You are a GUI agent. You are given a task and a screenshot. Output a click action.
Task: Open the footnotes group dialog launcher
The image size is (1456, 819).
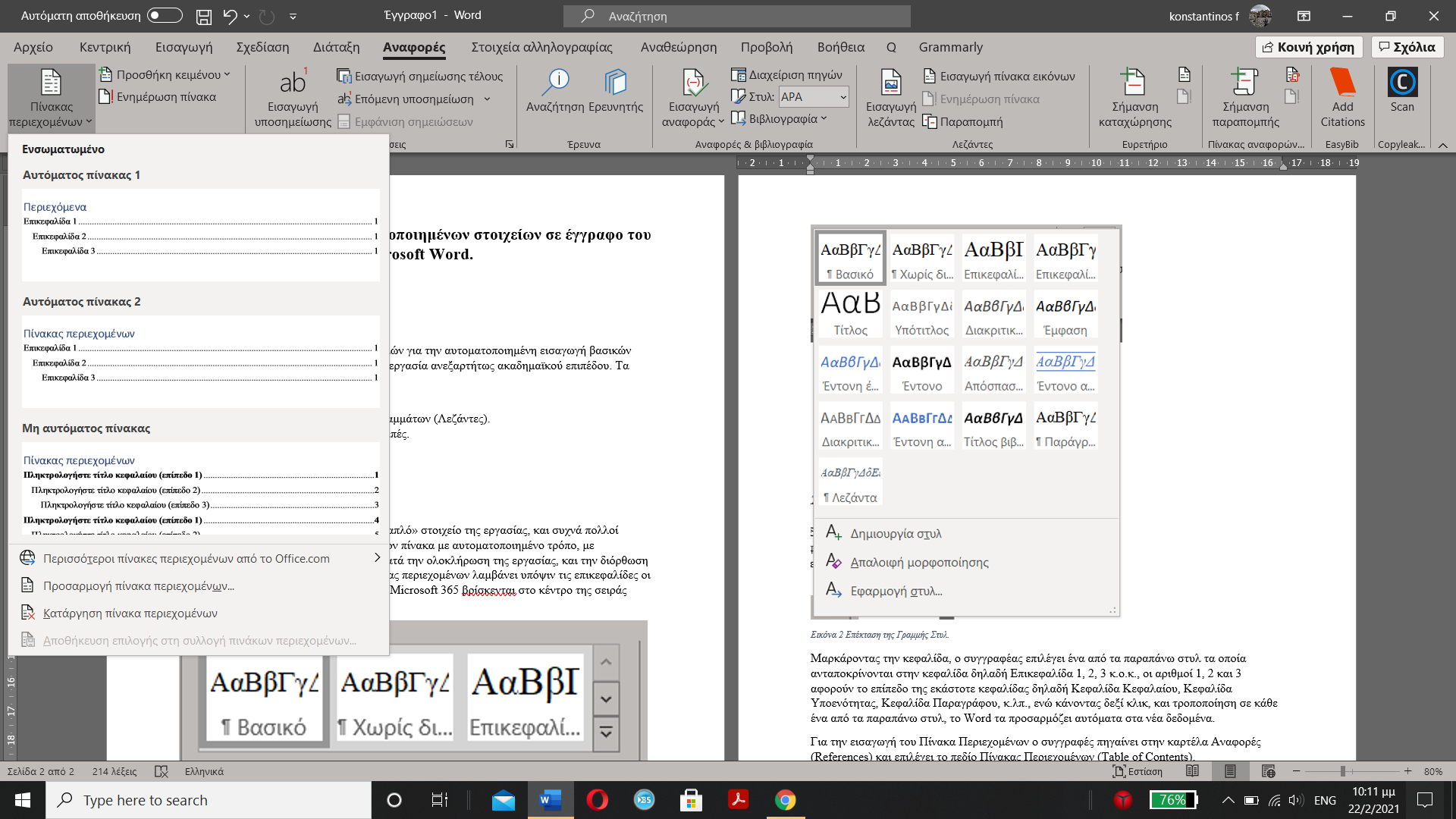click(x=509, y=144)
